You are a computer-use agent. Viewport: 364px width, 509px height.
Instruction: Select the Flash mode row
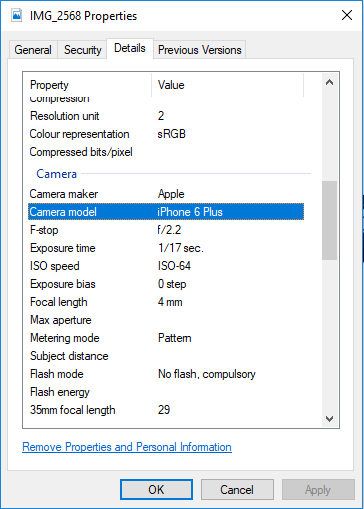(x=166, y=374)
